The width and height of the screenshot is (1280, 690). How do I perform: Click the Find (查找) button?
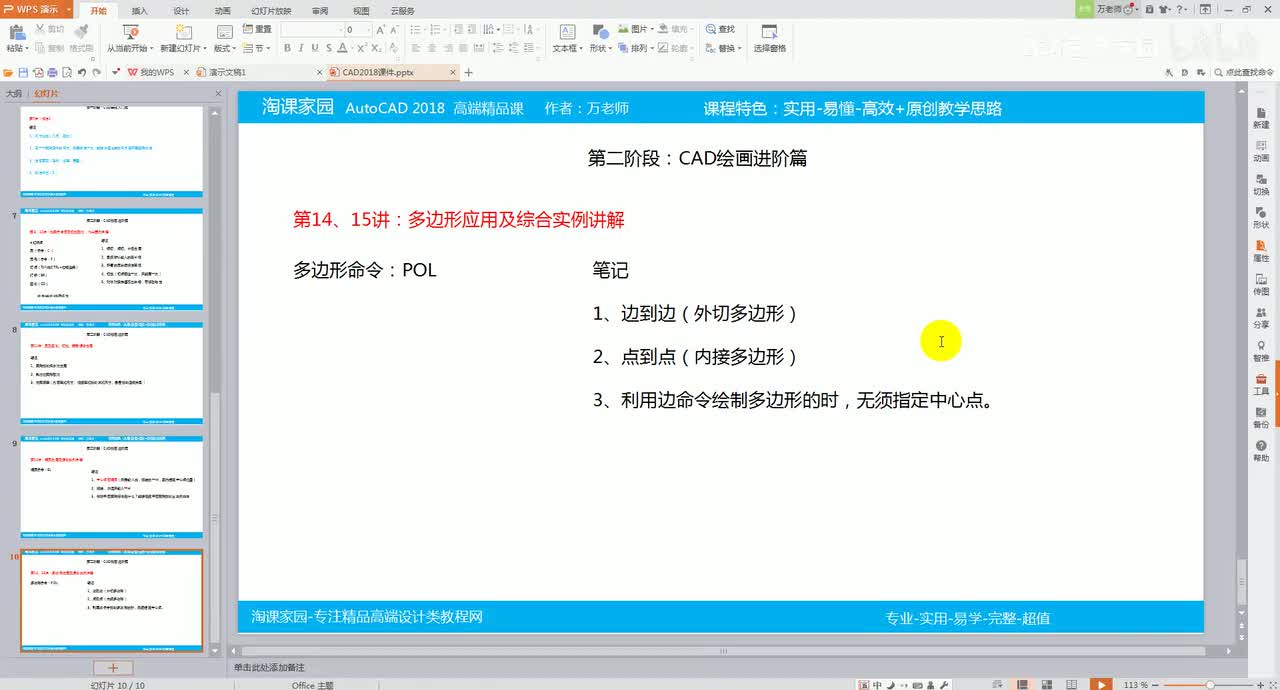pyautogui.click(x=720, y=30)
